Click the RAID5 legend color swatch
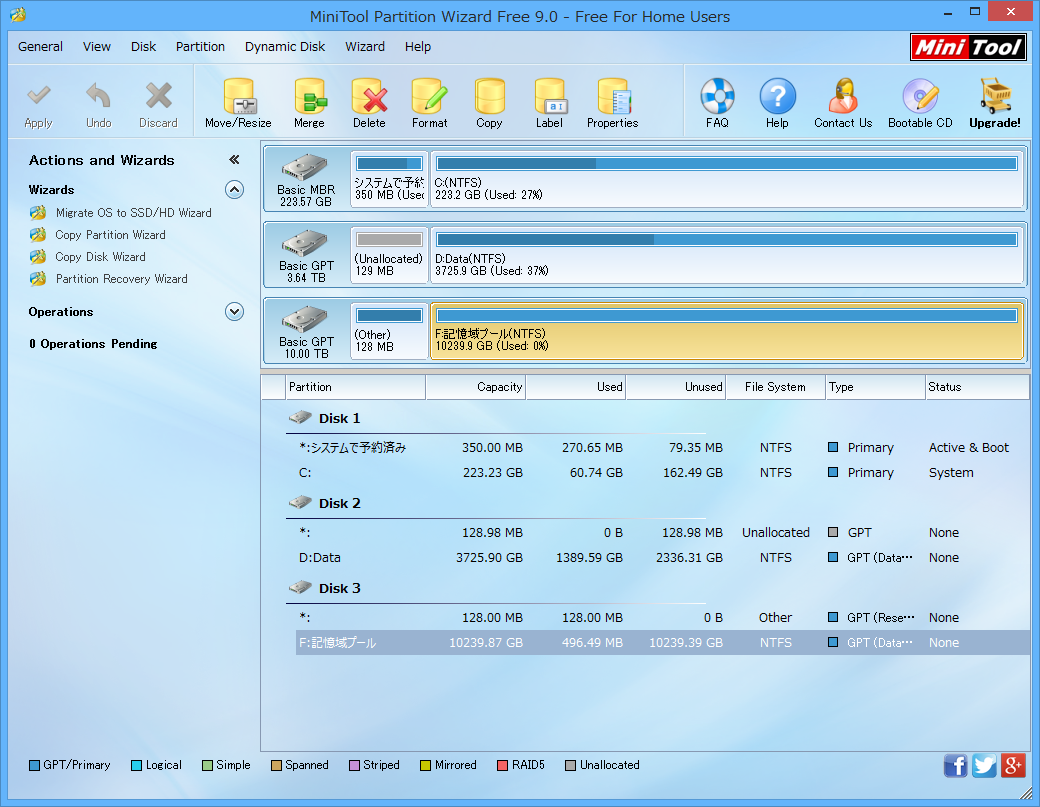The image size is (1040, 807). 503,765
